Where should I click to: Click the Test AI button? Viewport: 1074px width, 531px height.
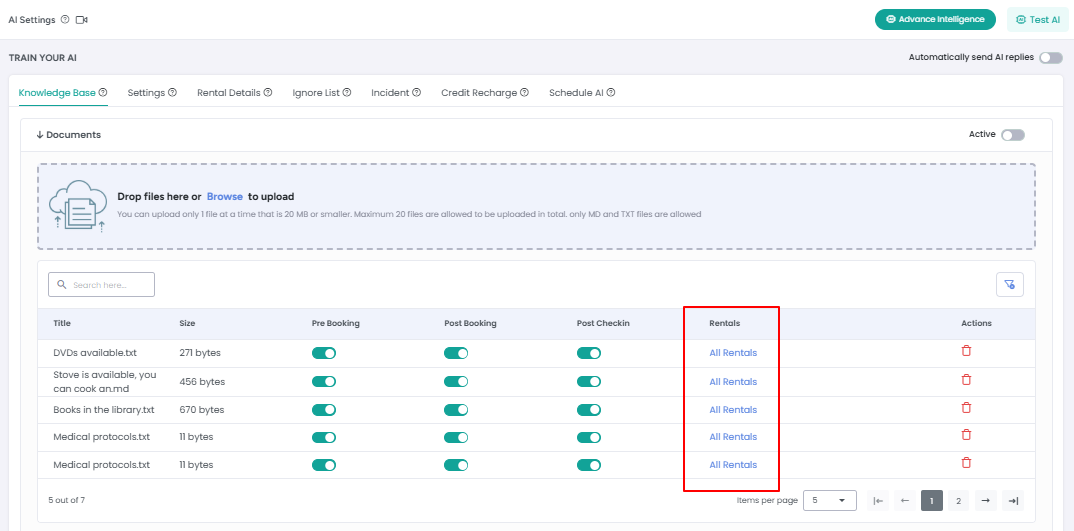[x=1038, y=20]
